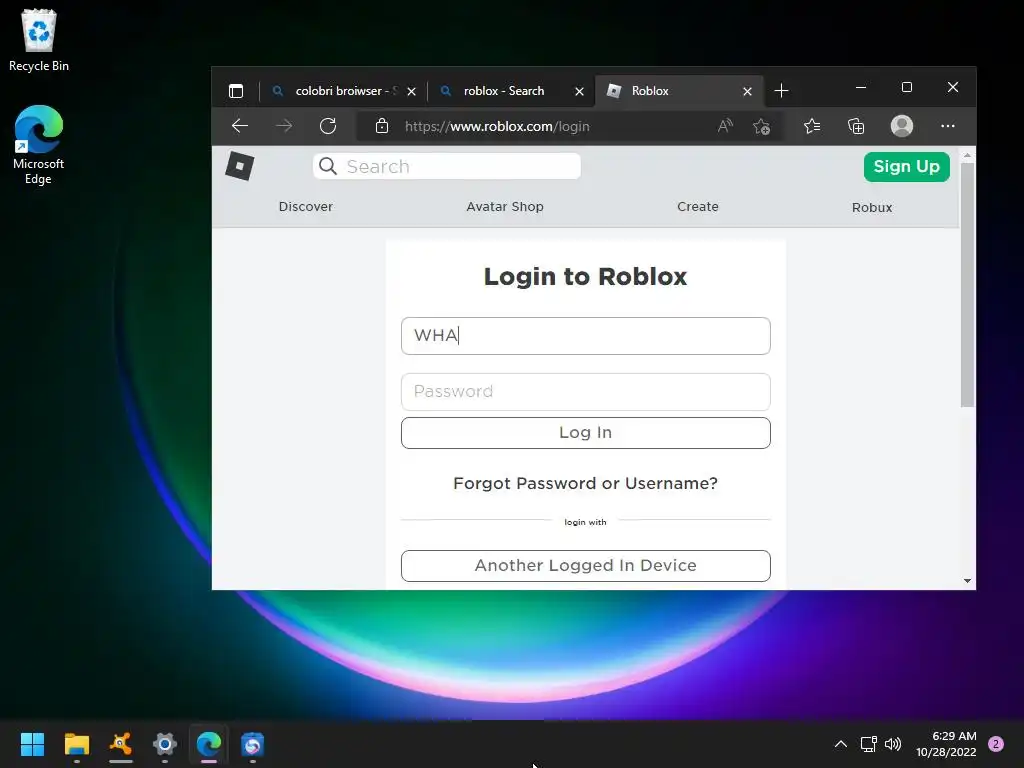The width and height of the screenshot is (1024, 768).
Task: Open the Discover nav item
Action: pos(306,206)
